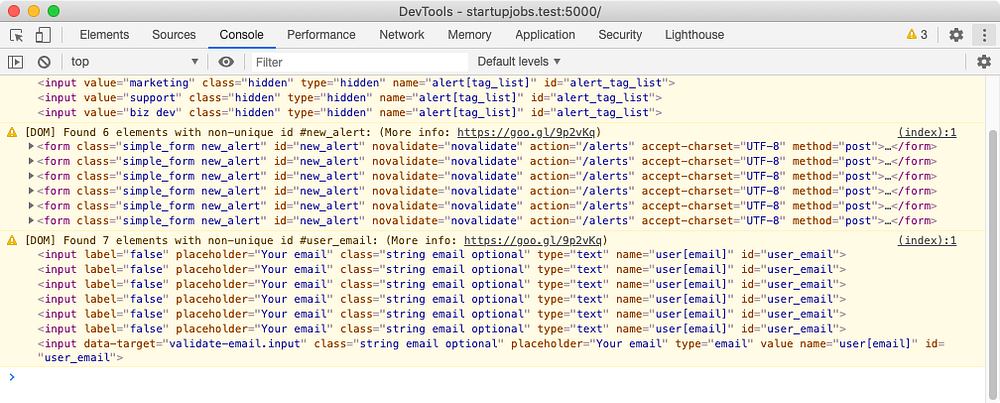The image size is (1000, 403).
Task: Click the warning icon for #user_email message
Action: click(11, 240)
